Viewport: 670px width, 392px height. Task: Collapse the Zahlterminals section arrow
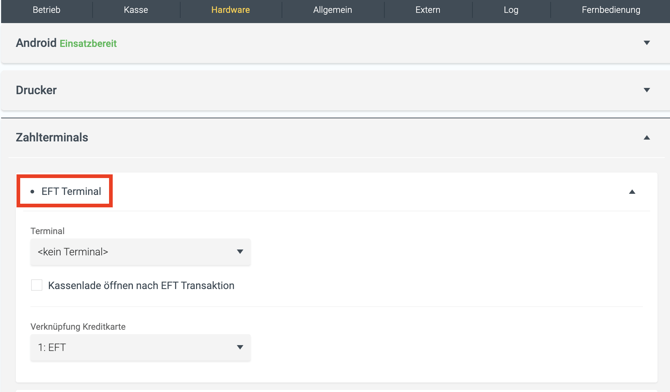click(646, 137)
